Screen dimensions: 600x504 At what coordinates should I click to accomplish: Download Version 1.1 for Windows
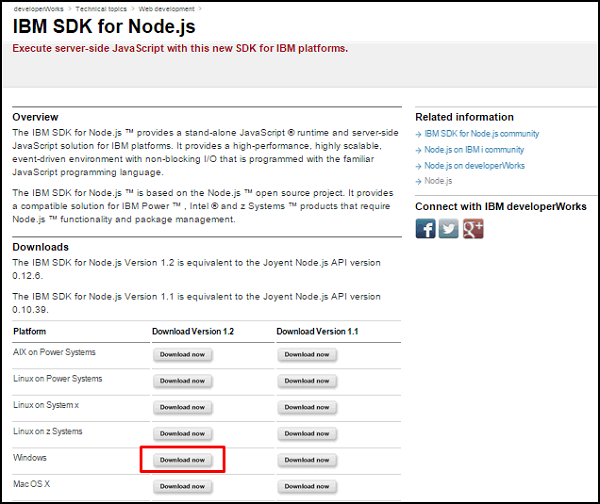coord(307,460)
